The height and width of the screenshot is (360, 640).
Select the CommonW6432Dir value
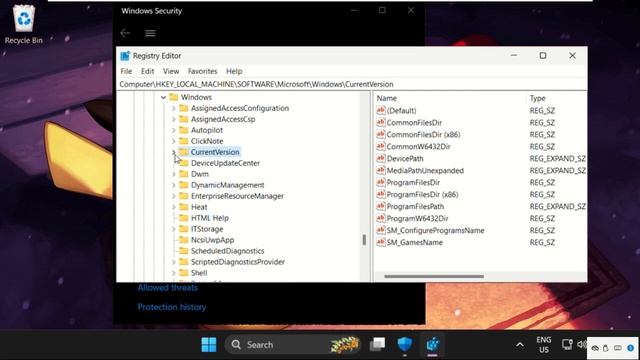pos(418,147)
